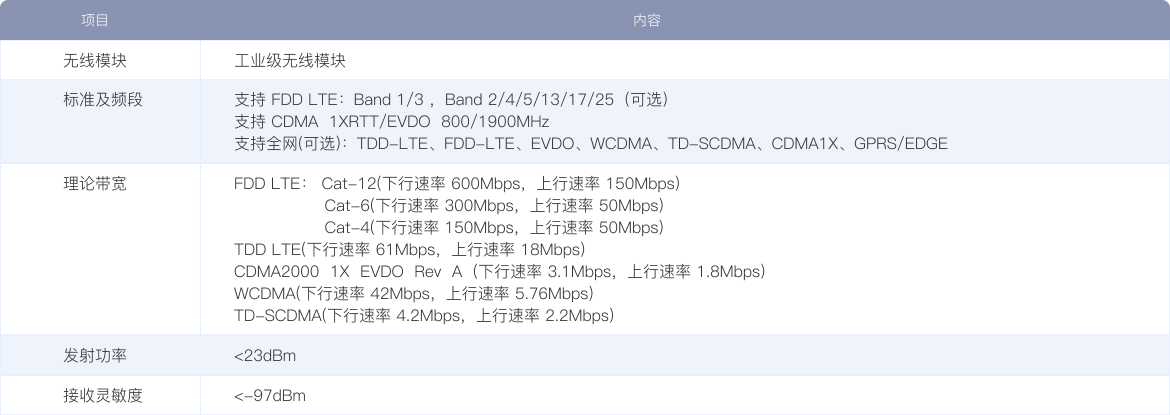This screenshot has height=415, width=1170.
Task: Click the 内容 column header
Action: (x=646, y=20)
